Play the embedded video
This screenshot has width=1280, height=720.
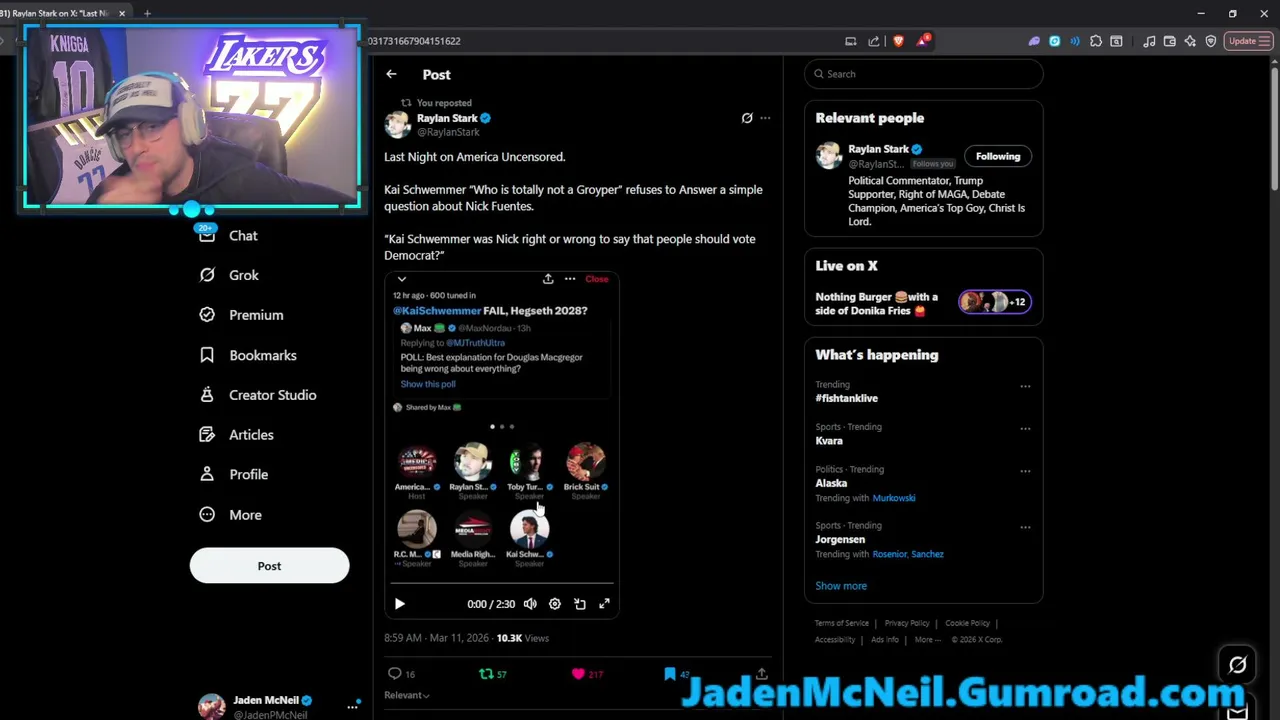tap(399, 604)
